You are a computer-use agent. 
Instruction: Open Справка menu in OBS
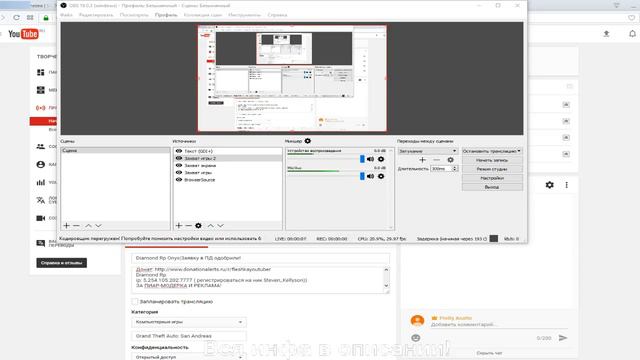[278, 15]
